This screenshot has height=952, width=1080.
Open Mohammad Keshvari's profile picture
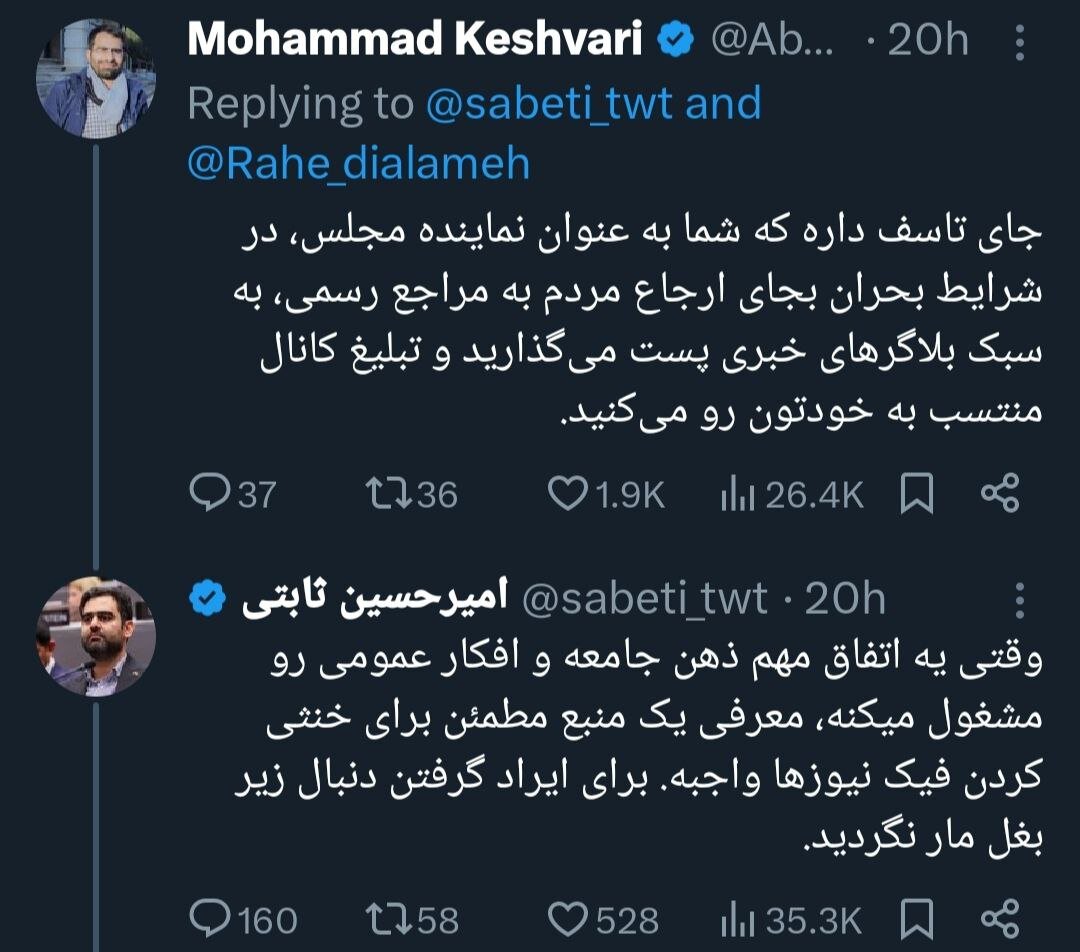pos(96,78)
